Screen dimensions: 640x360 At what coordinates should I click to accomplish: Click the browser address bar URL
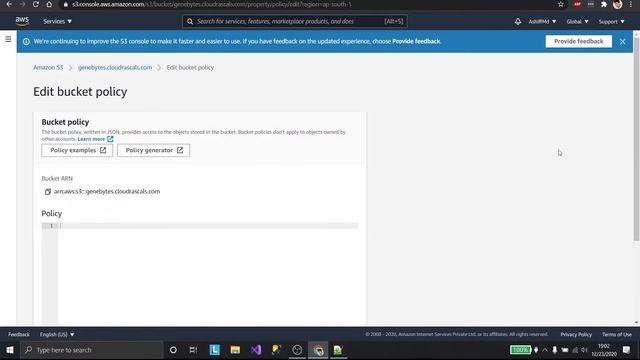[x=211, y=4]
